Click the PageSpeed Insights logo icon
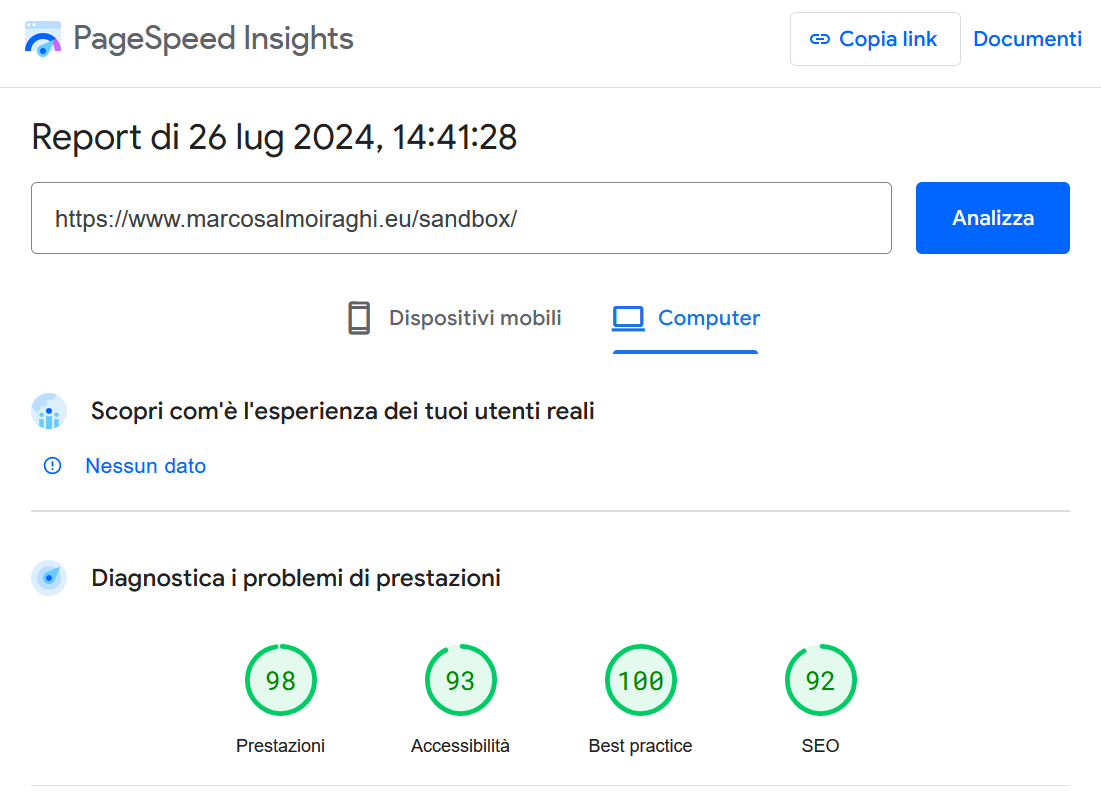 (x=43, y=39)
